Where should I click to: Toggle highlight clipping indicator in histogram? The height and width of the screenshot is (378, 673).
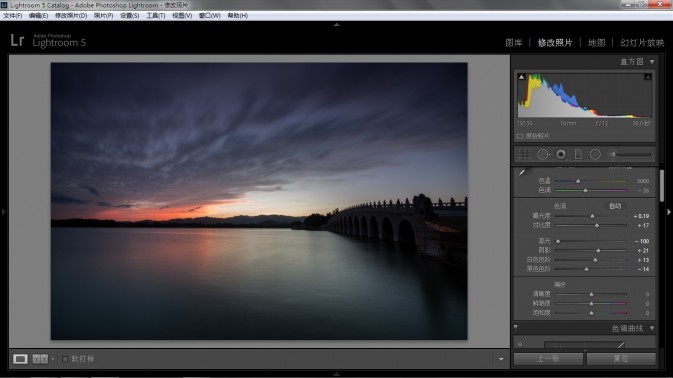tap(648, 77)
